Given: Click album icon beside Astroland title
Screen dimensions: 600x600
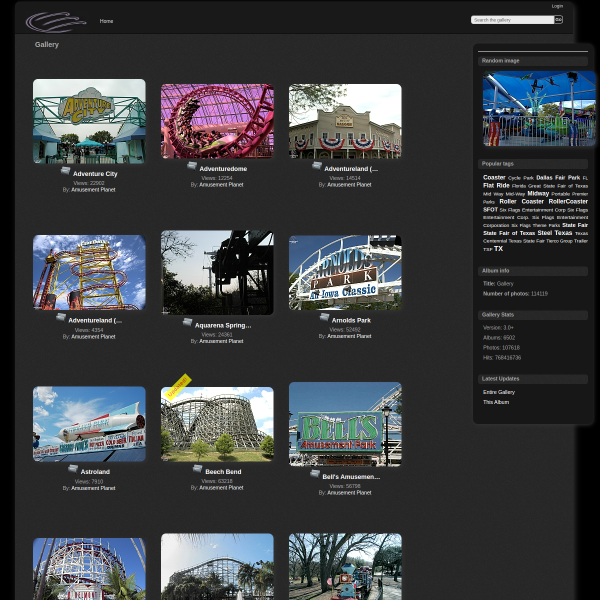Looking at the screenshot, I should tap(73, 469).
